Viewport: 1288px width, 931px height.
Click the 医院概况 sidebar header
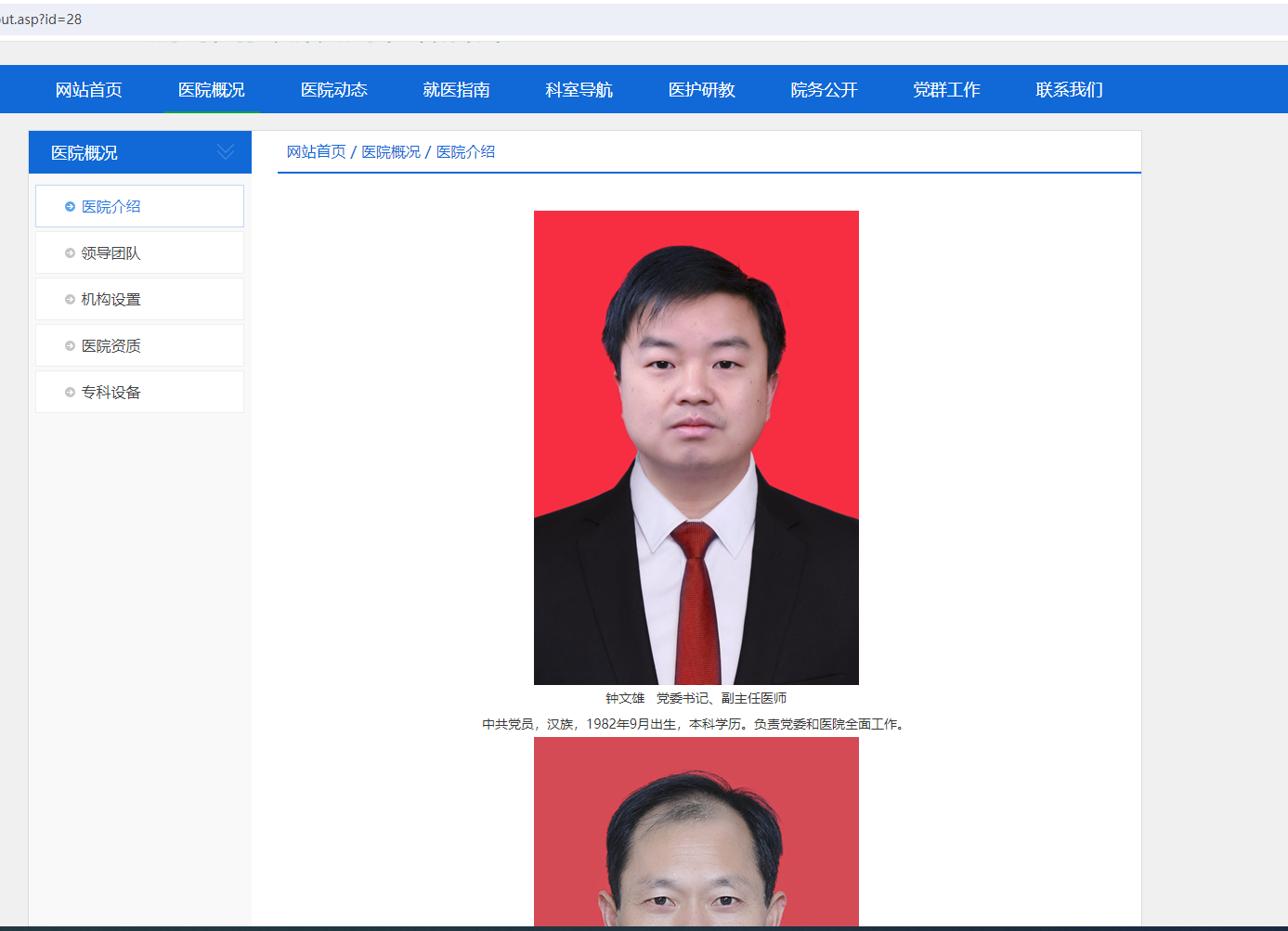140,152
